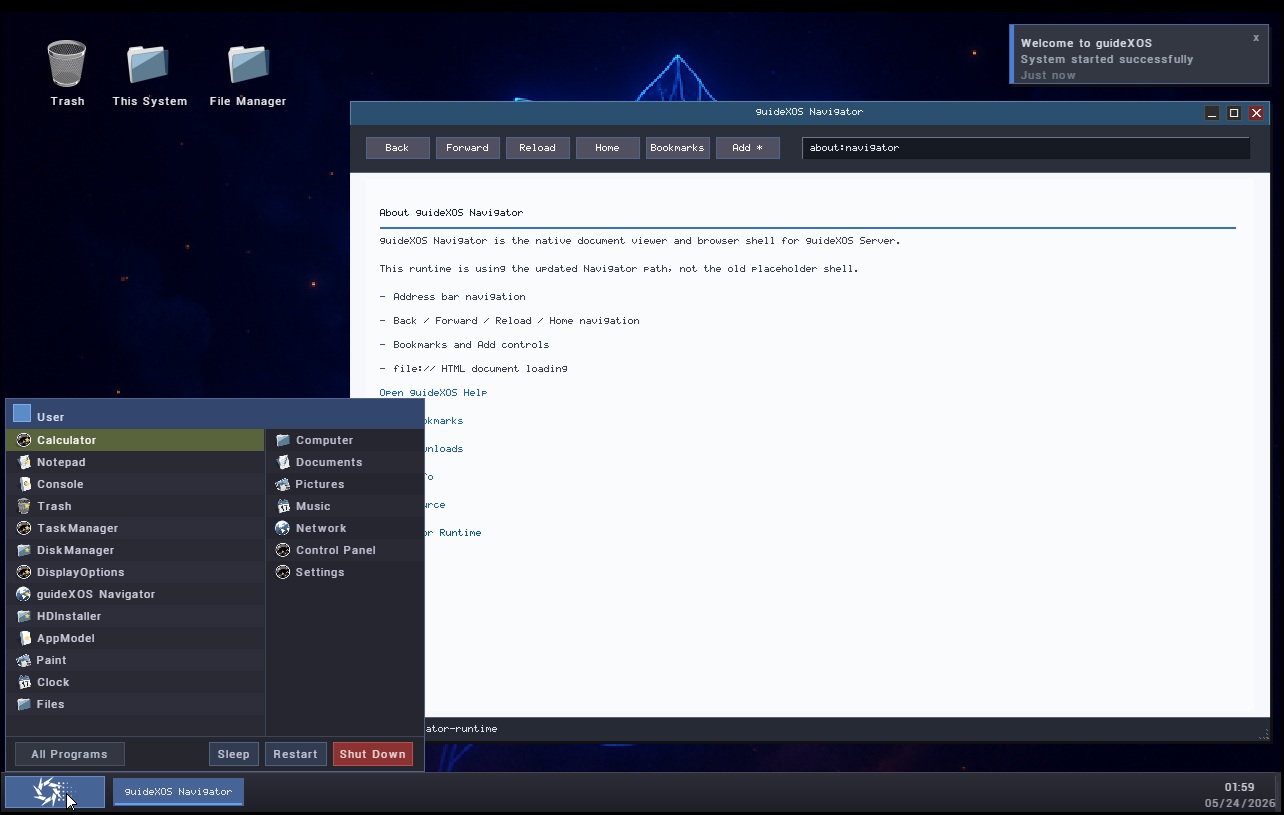Click the Console icon in start menu
Screen dimensions: 1284x815
[24, 484]
